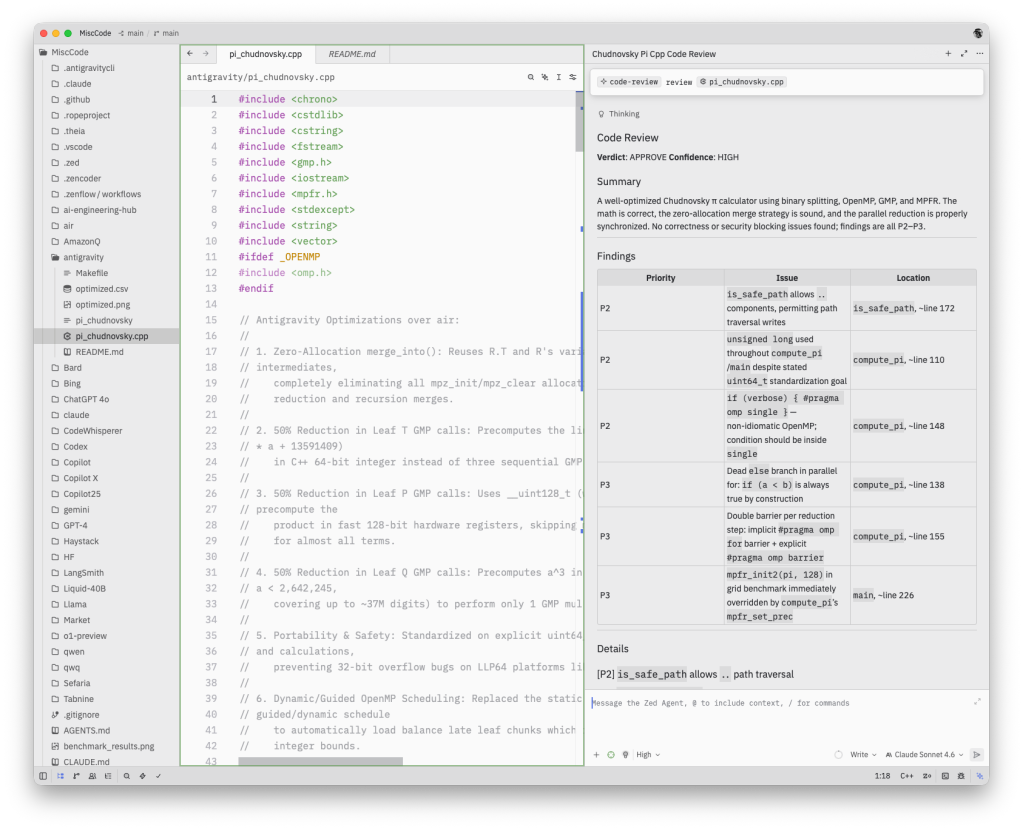Click inline assist sparkle in editor toolbar
Screen dimensions: 1023x830
click(x=545, y=77)
